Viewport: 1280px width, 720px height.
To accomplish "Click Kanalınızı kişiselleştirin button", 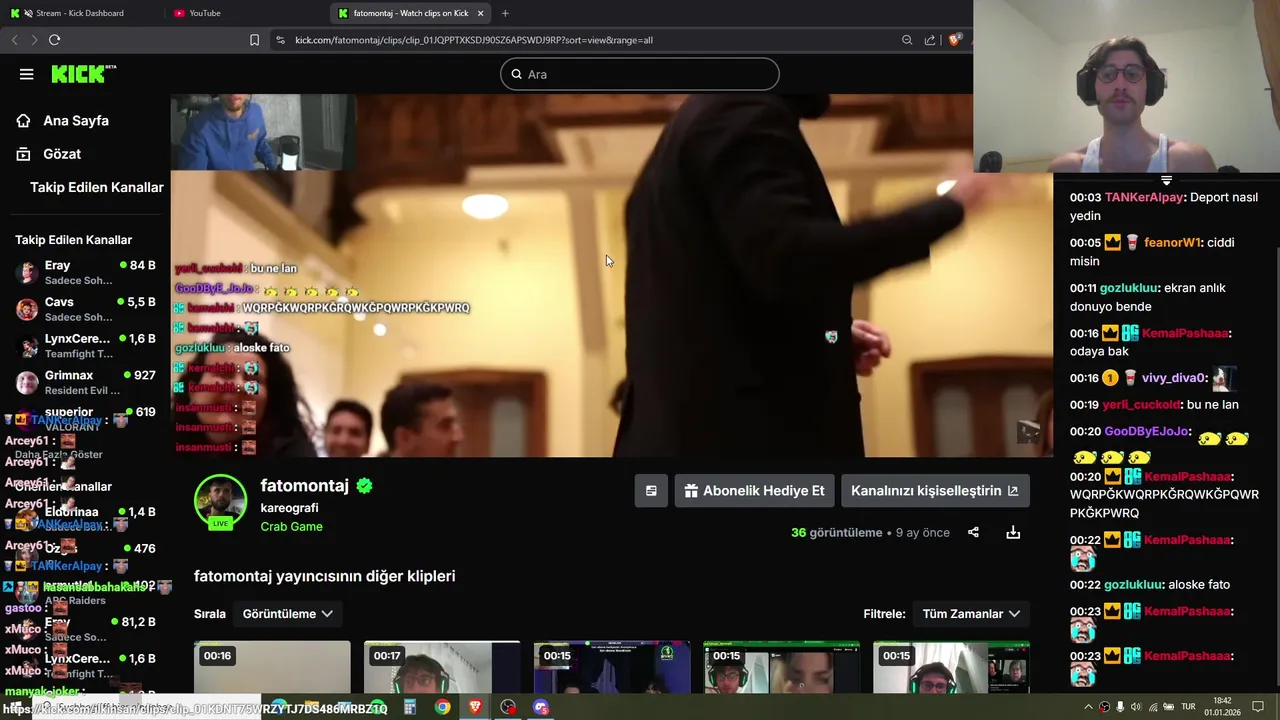I will pyautogui.click(x=935, y=491).
